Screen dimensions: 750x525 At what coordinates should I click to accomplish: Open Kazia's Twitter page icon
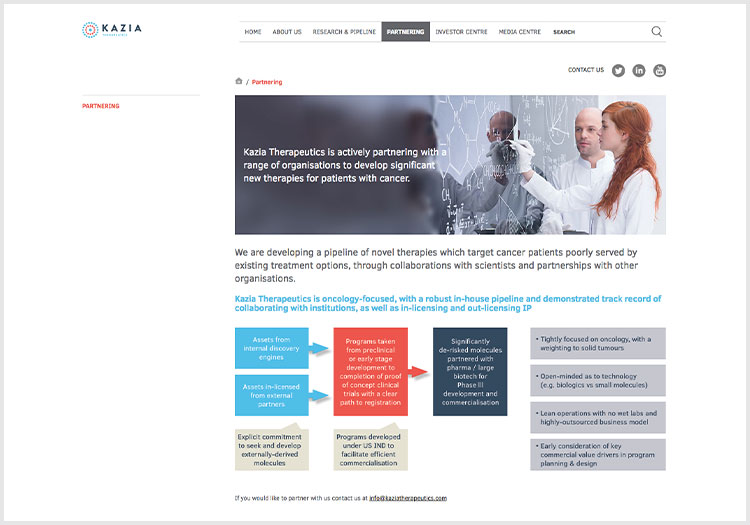pyautogui.click(x=618, y=71)
